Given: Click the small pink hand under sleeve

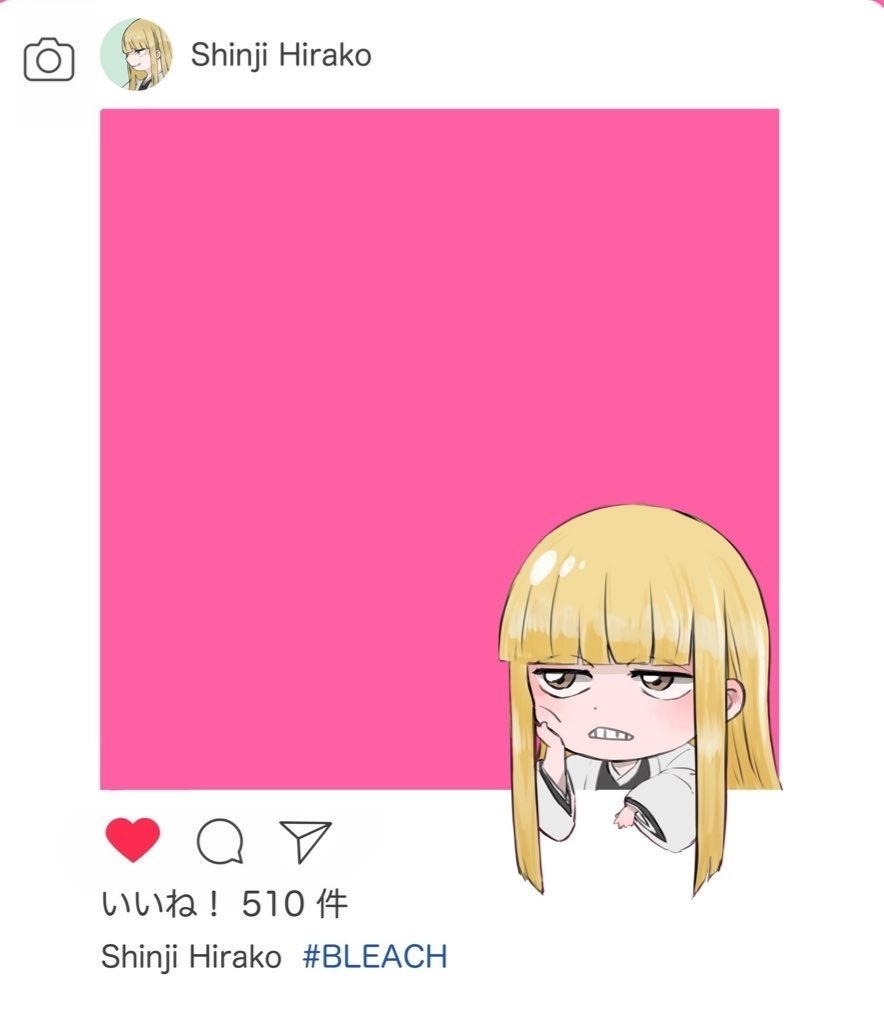Looking at the screenshot, I should 624,816.
